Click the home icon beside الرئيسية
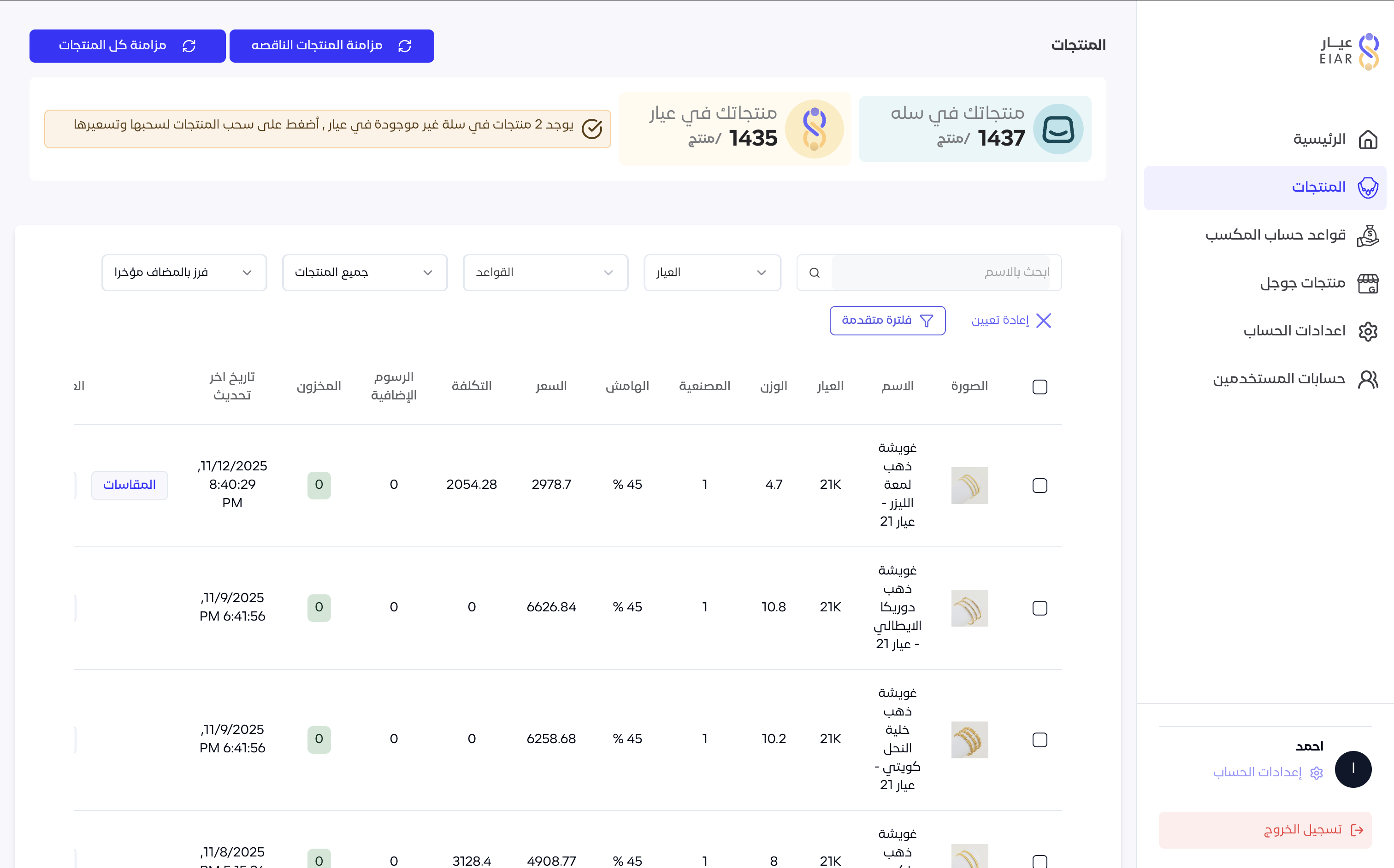 click(1368, 140)
